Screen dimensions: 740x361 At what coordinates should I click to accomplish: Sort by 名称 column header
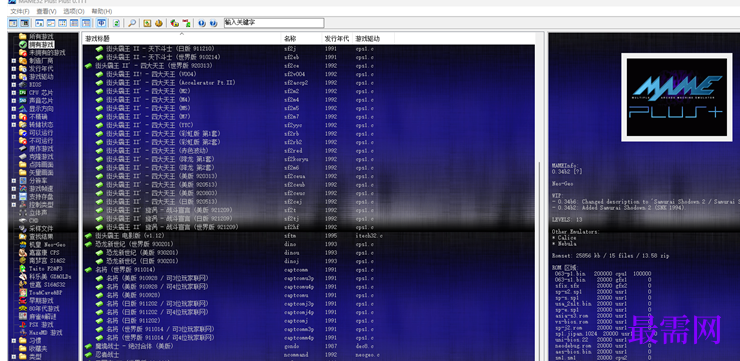(x=302, y=39)
